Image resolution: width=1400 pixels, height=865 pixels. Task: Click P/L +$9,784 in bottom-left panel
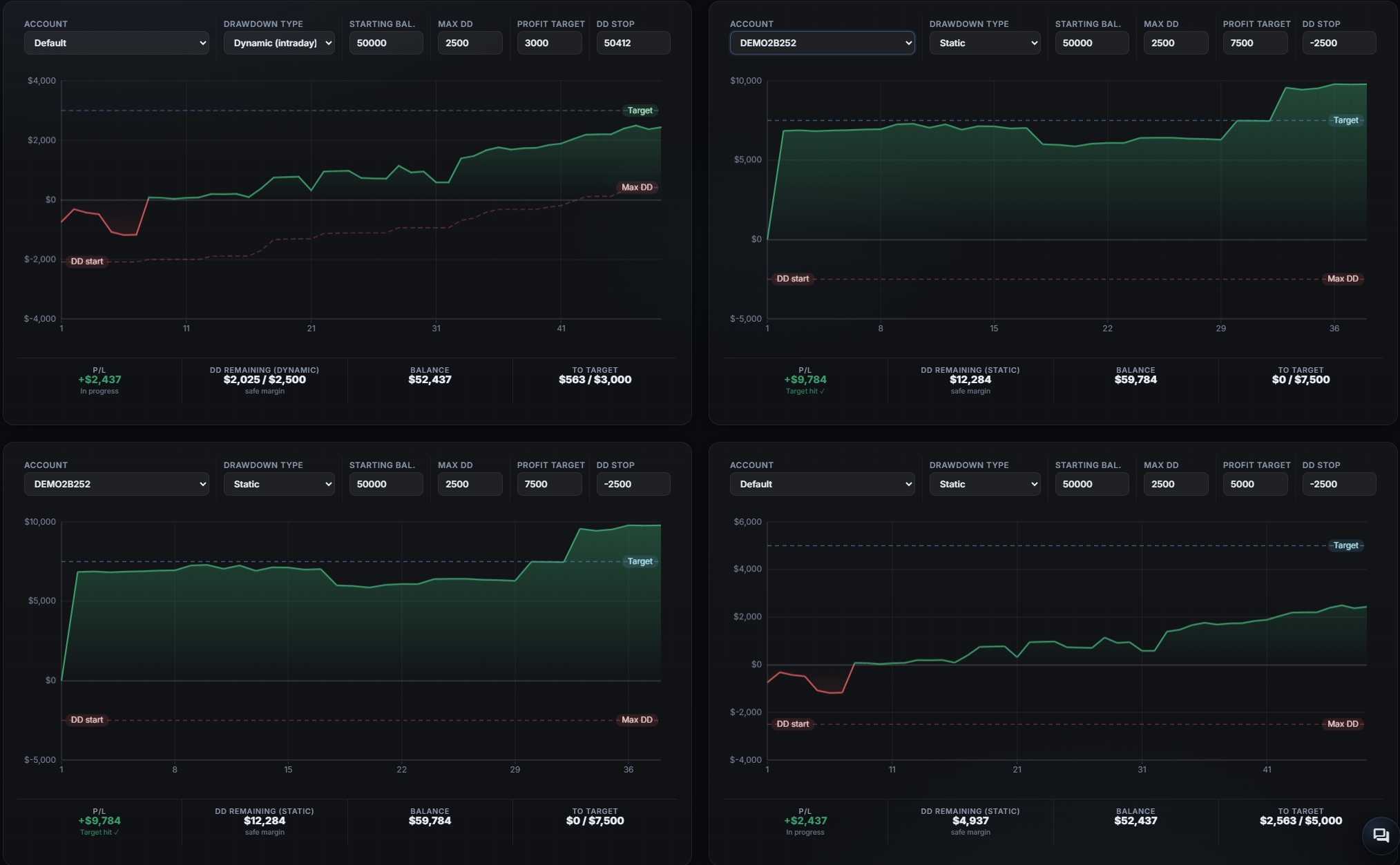[99, 821]
